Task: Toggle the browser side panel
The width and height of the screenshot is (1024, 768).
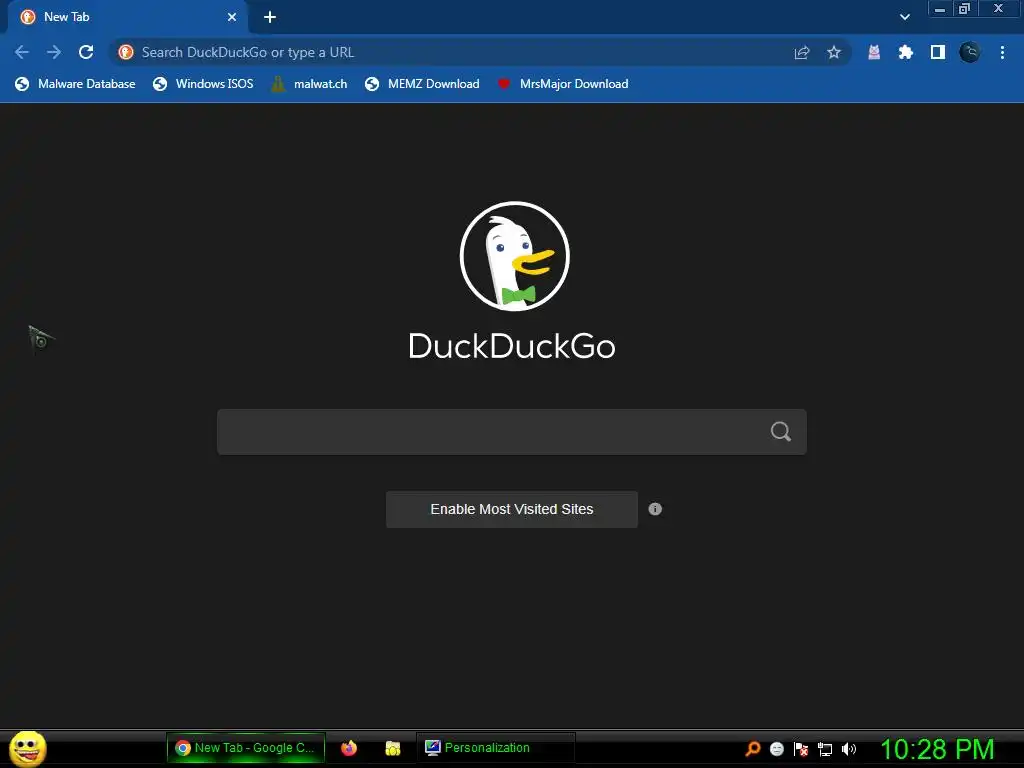Action: 937,52
